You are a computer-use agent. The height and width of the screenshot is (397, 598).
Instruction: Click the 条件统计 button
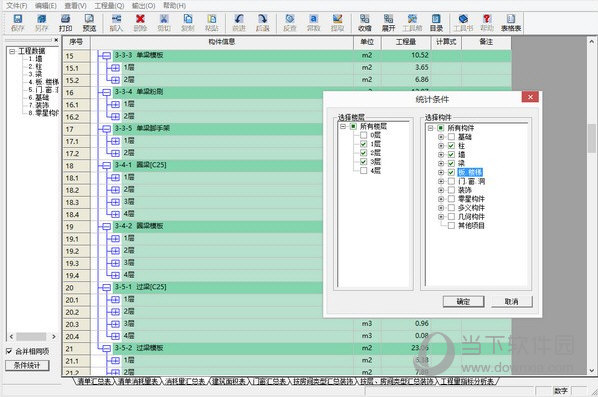click(x=27, y=365)
